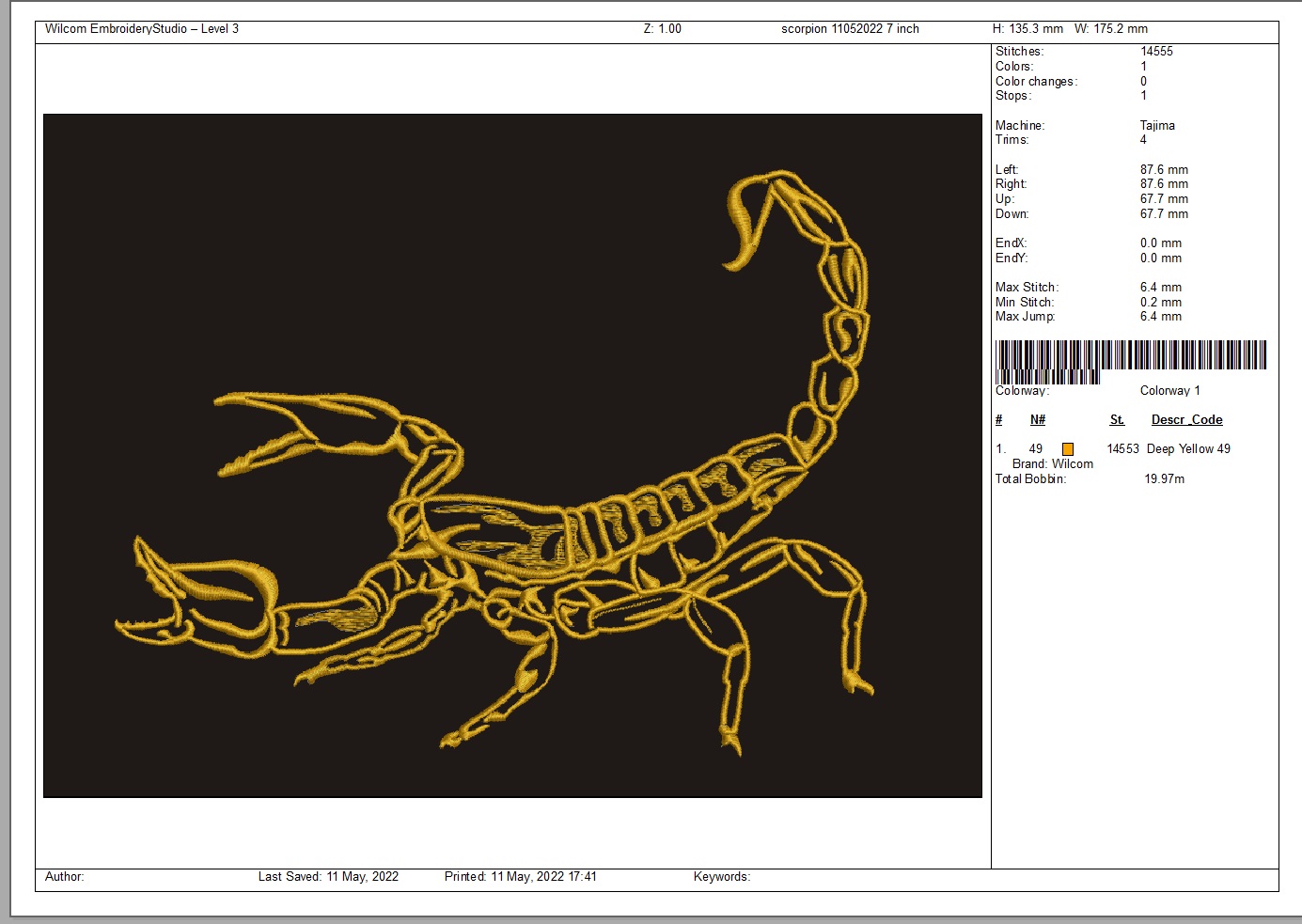Click the "Author:" footer label
The image size is (1302, 924).
coord(65,877)
